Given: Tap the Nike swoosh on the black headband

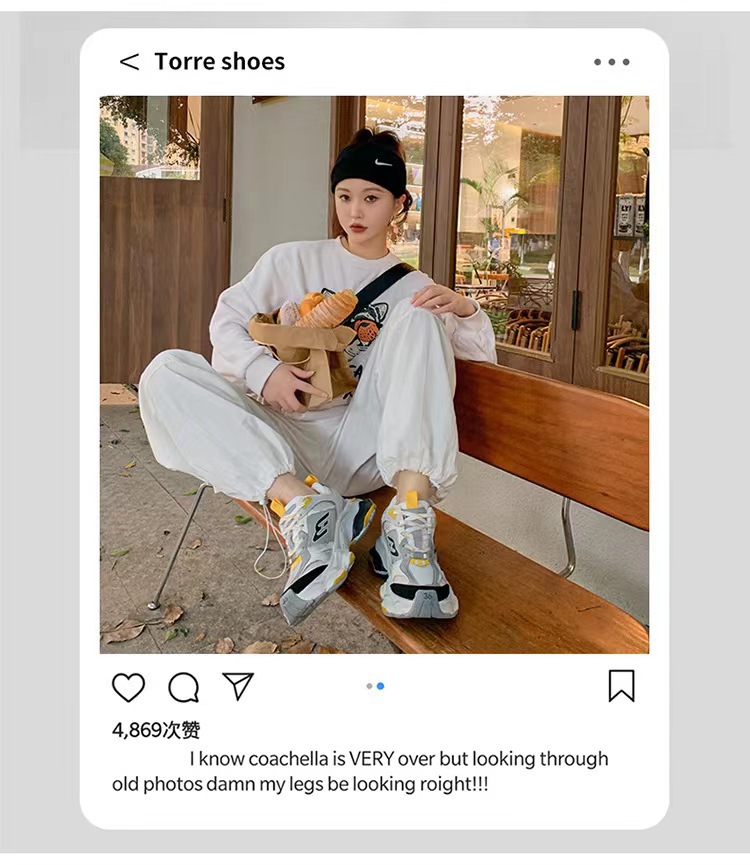Looking at the screenshot, I should pyautogui.click(x=383, y=163).
